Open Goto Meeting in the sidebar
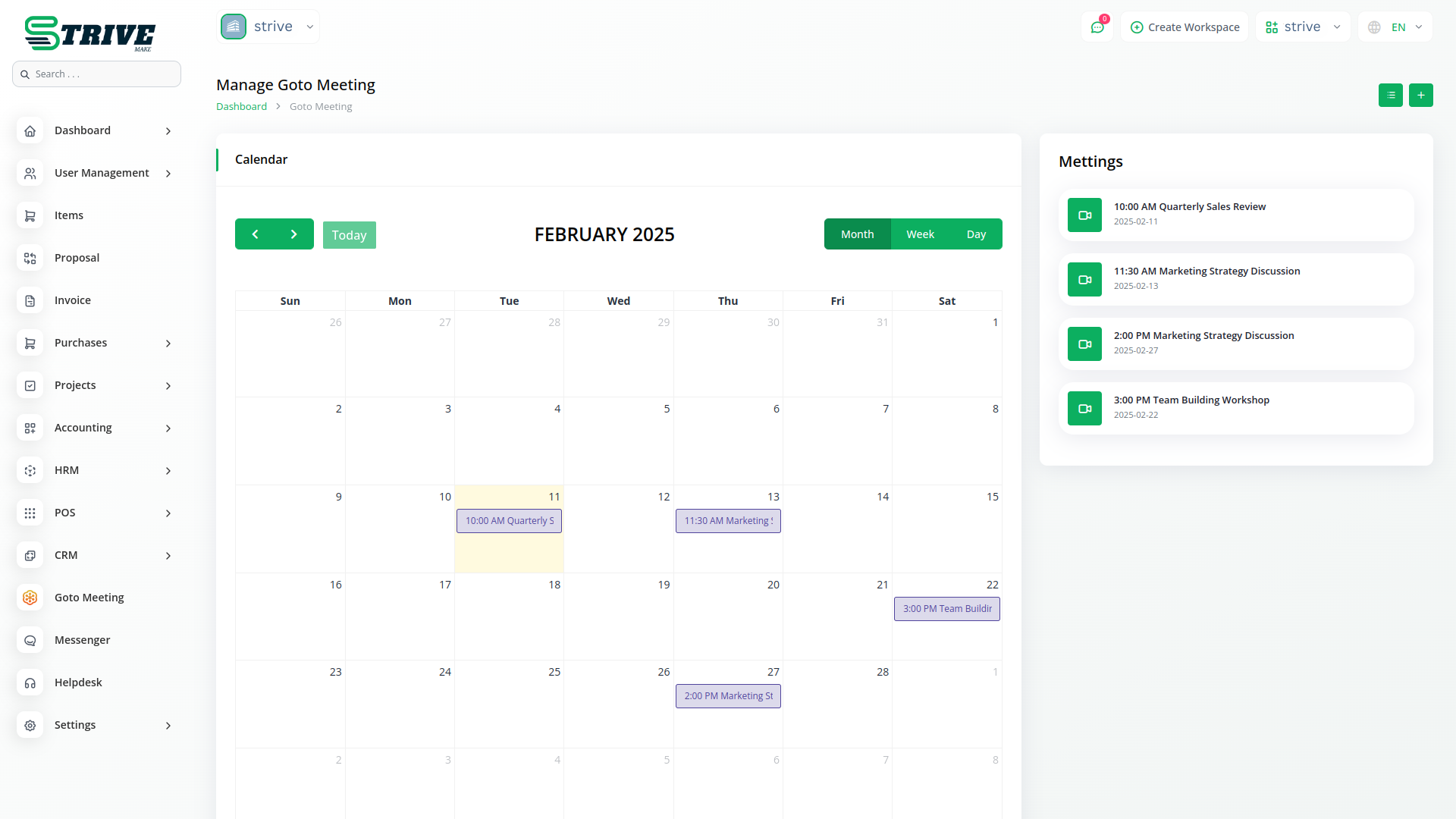1456x819 pixels. tap(89, 598)
